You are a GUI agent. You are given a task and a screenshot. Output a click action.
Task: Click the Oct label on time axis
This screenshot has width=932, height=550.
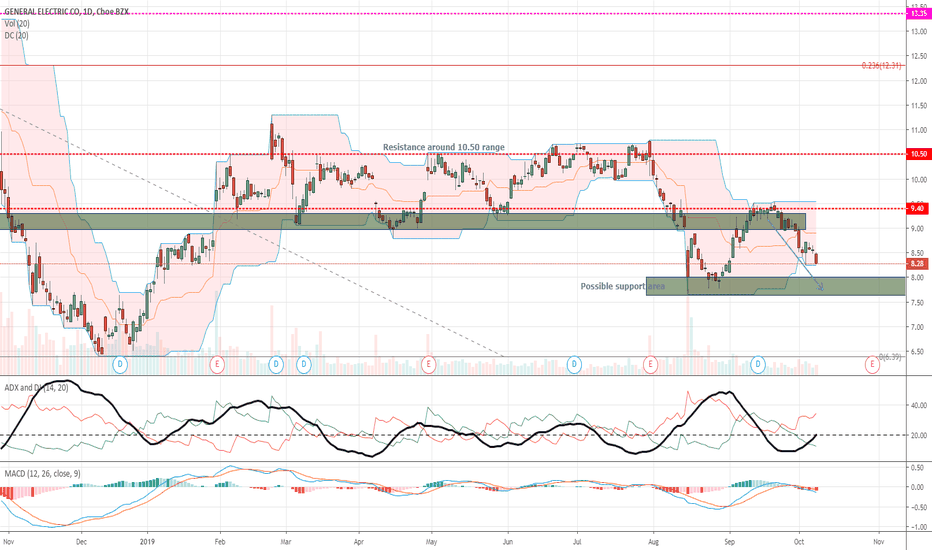click(799, 542)
